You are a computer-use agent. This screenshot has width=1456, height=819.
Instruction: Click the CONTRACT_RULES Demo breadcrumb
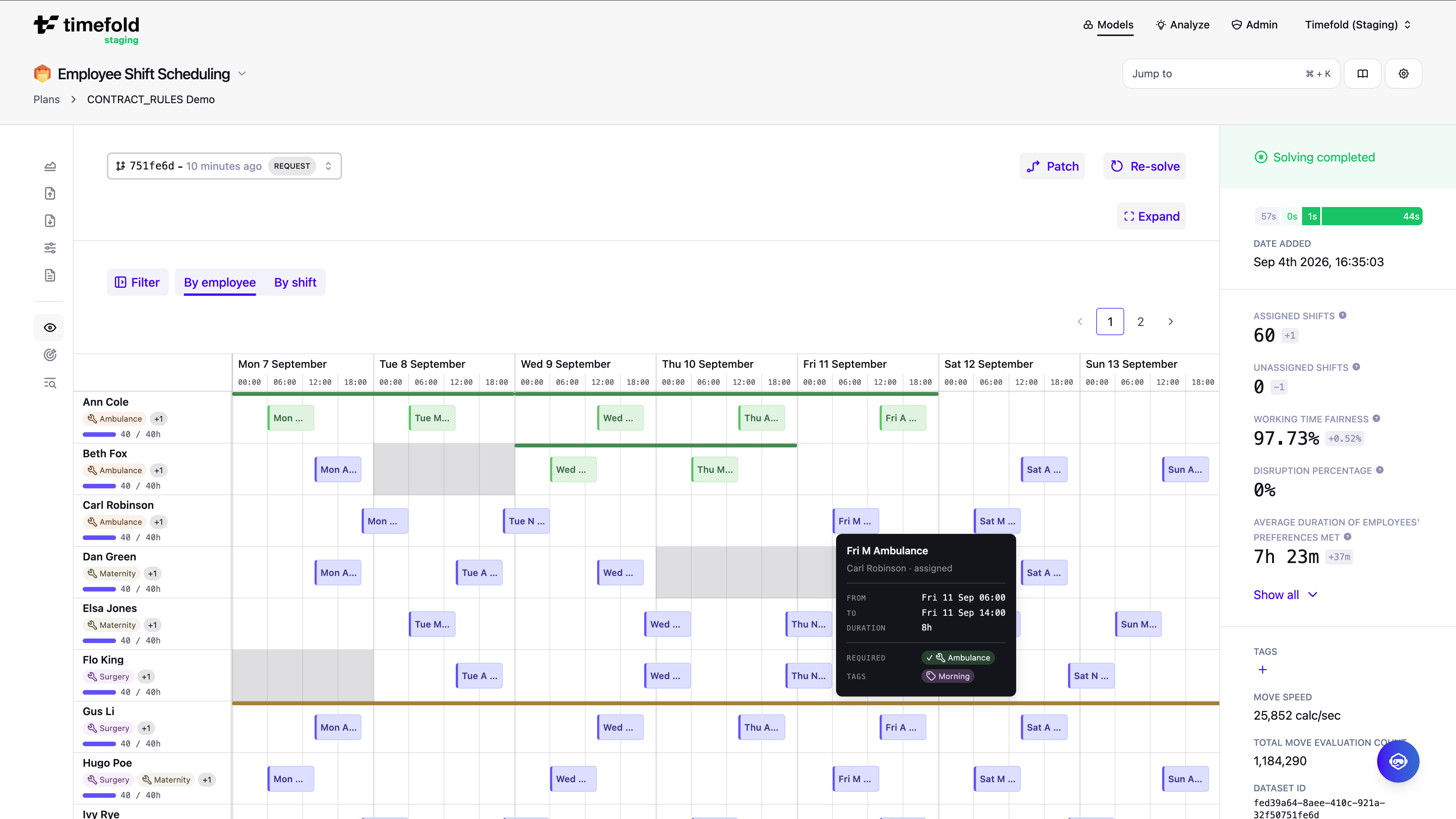point(151,99)
